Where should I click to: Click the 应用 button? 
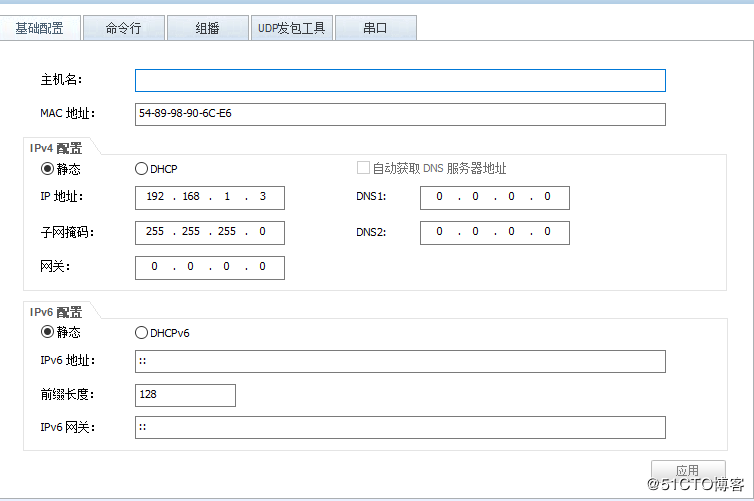coord(688,470)
